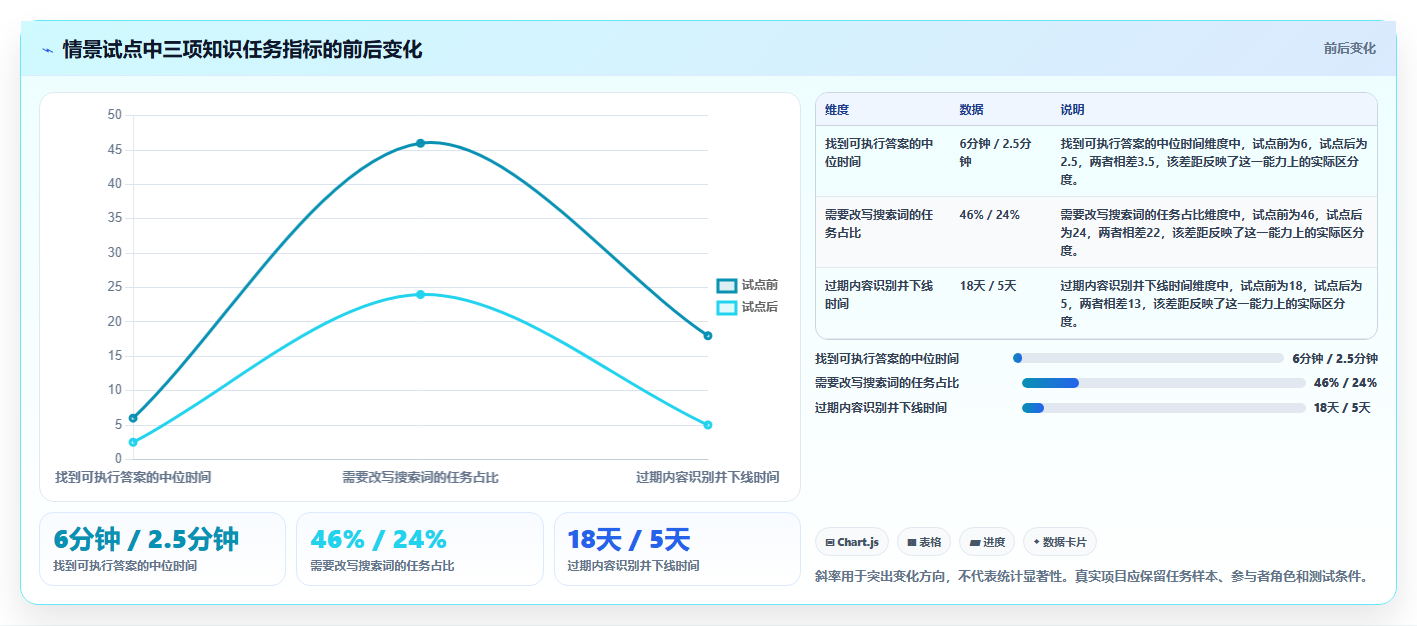Select the Chart.js tag
The width and height of the screenshot is (1417, 626).
pyautogui.click(x=852, y=542)
